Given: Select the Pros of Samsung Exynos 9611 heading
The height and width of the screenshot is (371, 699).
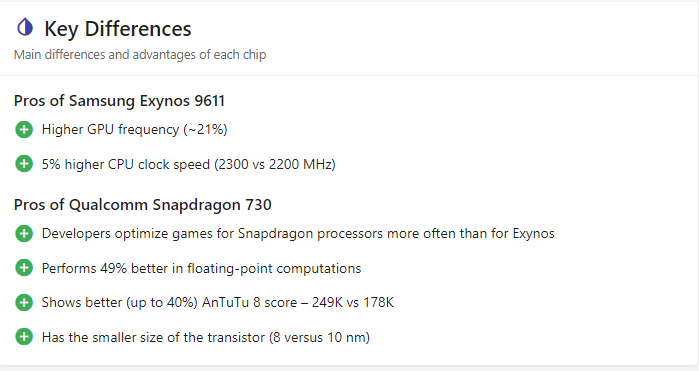Looking at the screenshot, I should point(119,101).
